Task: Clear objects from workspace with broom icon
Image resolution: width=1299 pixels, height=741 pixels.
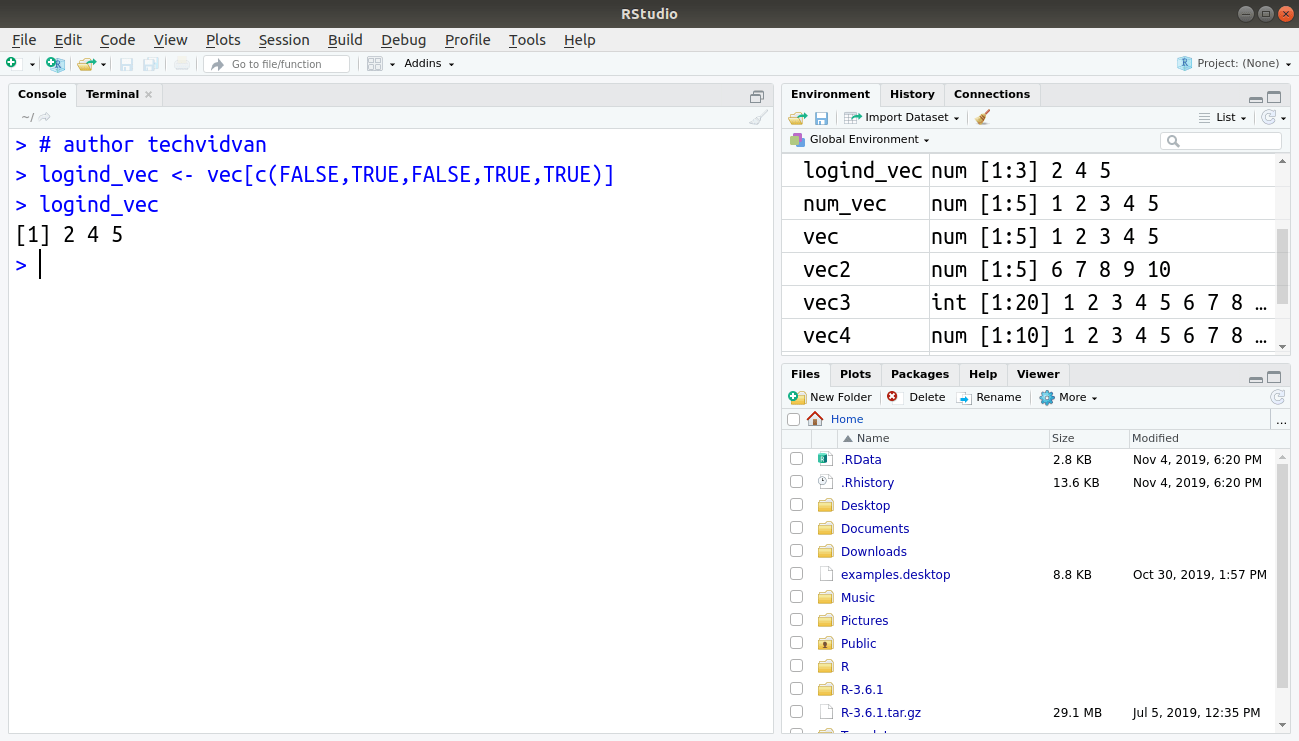Action: (x=982, y=117)
